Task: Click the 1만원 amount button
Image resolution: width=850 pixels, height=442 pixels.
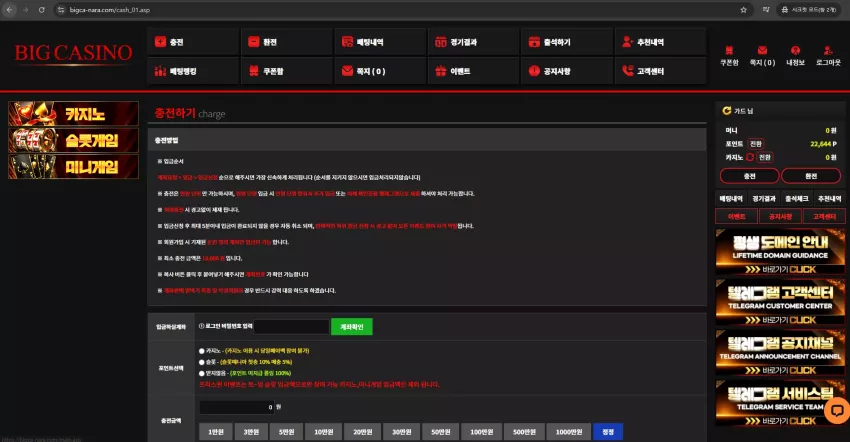Action: [216, 432]
